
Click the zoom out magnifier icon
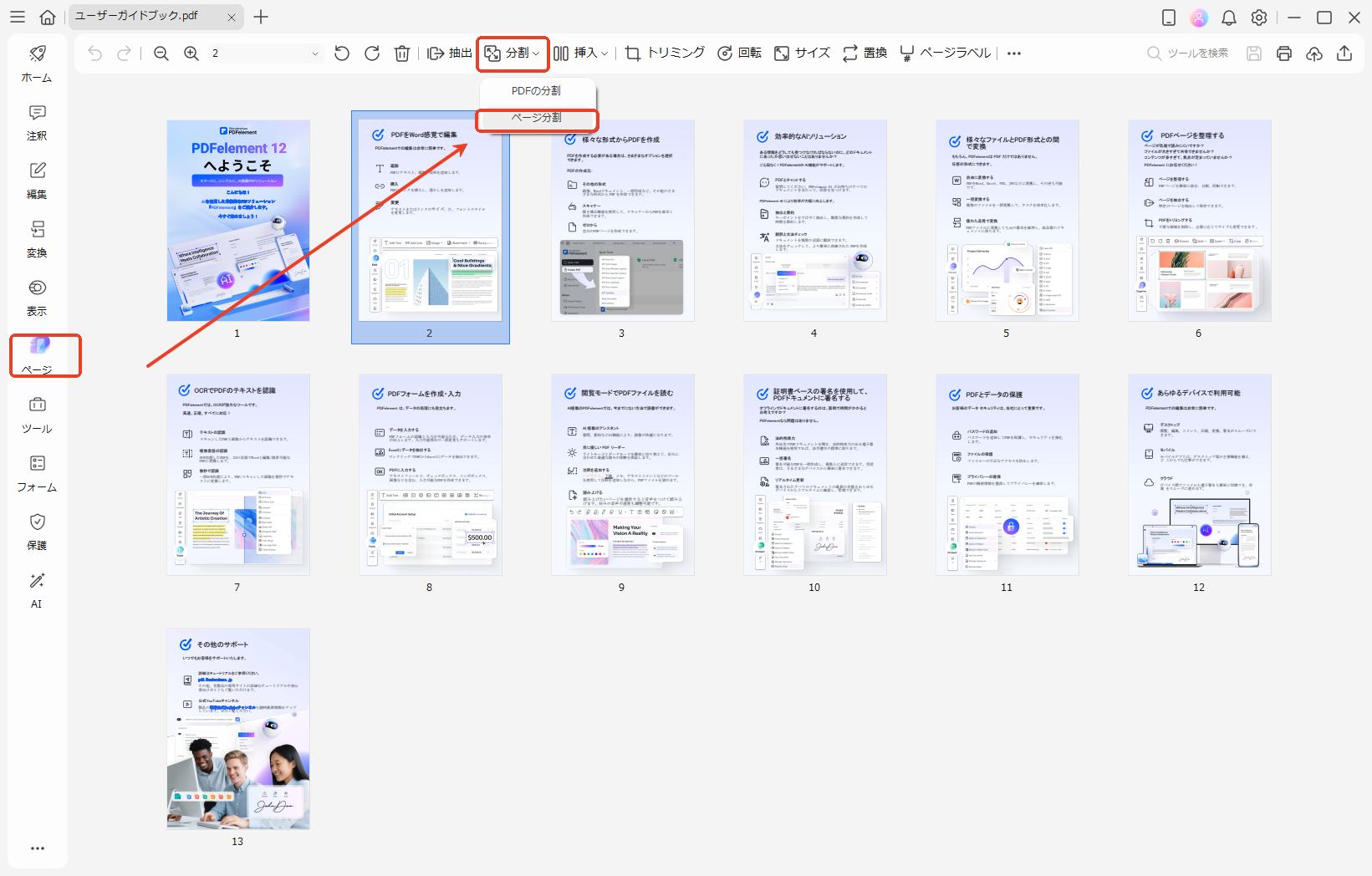pyautogui.click(x=161, y=53)
